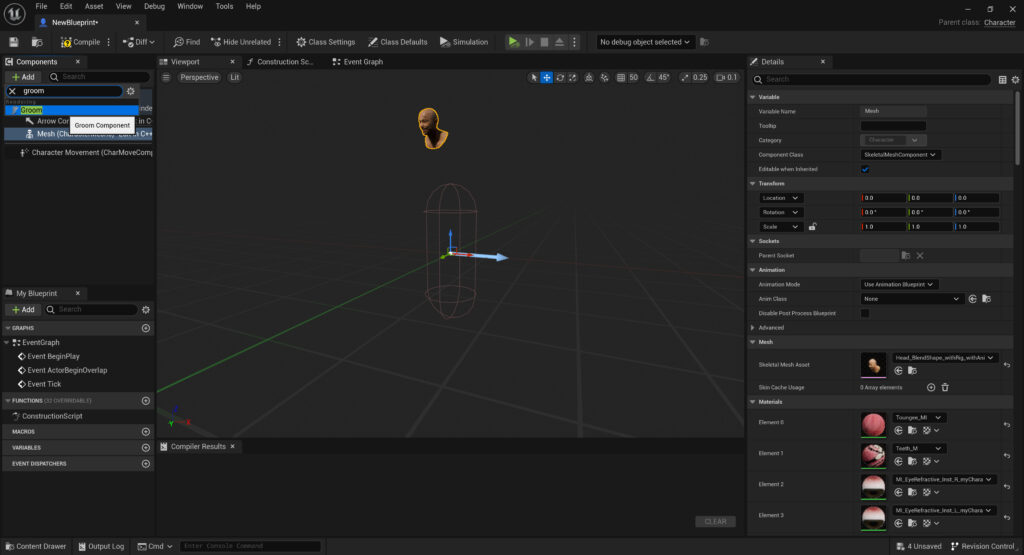Click the Save blueprint icon

[x=14, y=42]
